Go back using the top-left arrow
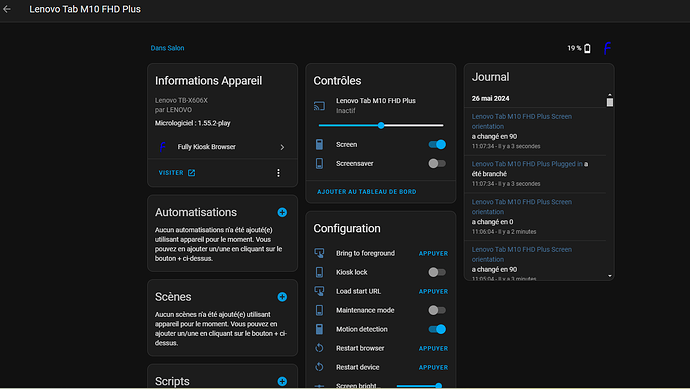690x389 pixels. tap(7, 9)
